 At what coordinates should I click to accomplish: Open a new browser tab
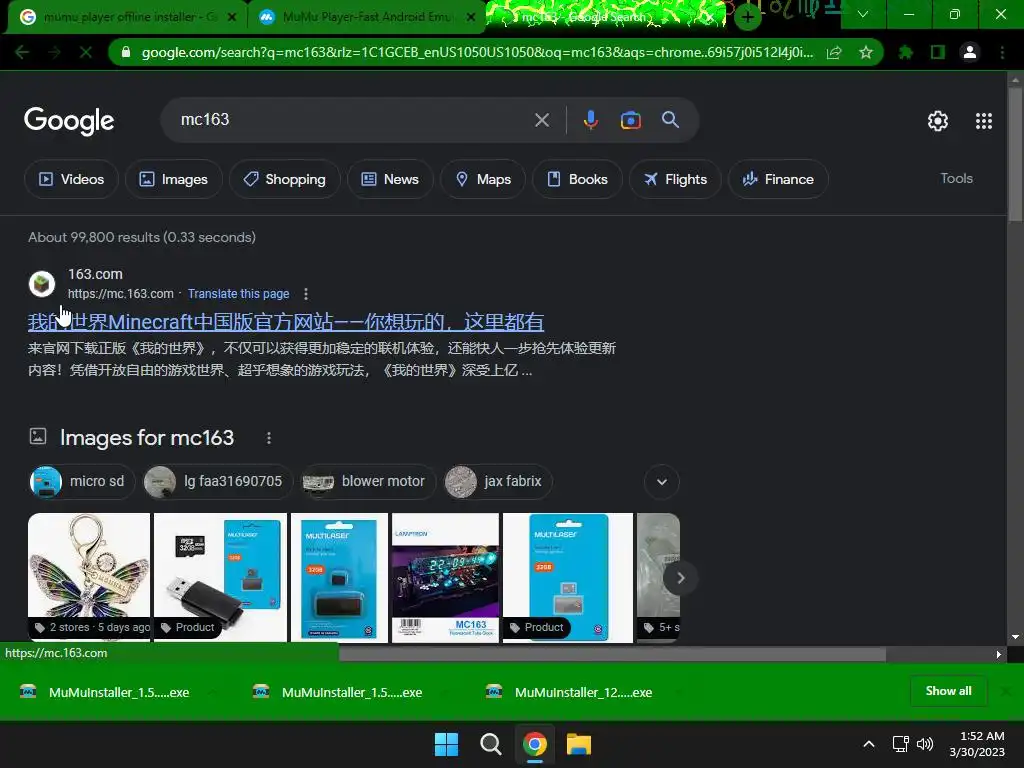tap(748, 16)
